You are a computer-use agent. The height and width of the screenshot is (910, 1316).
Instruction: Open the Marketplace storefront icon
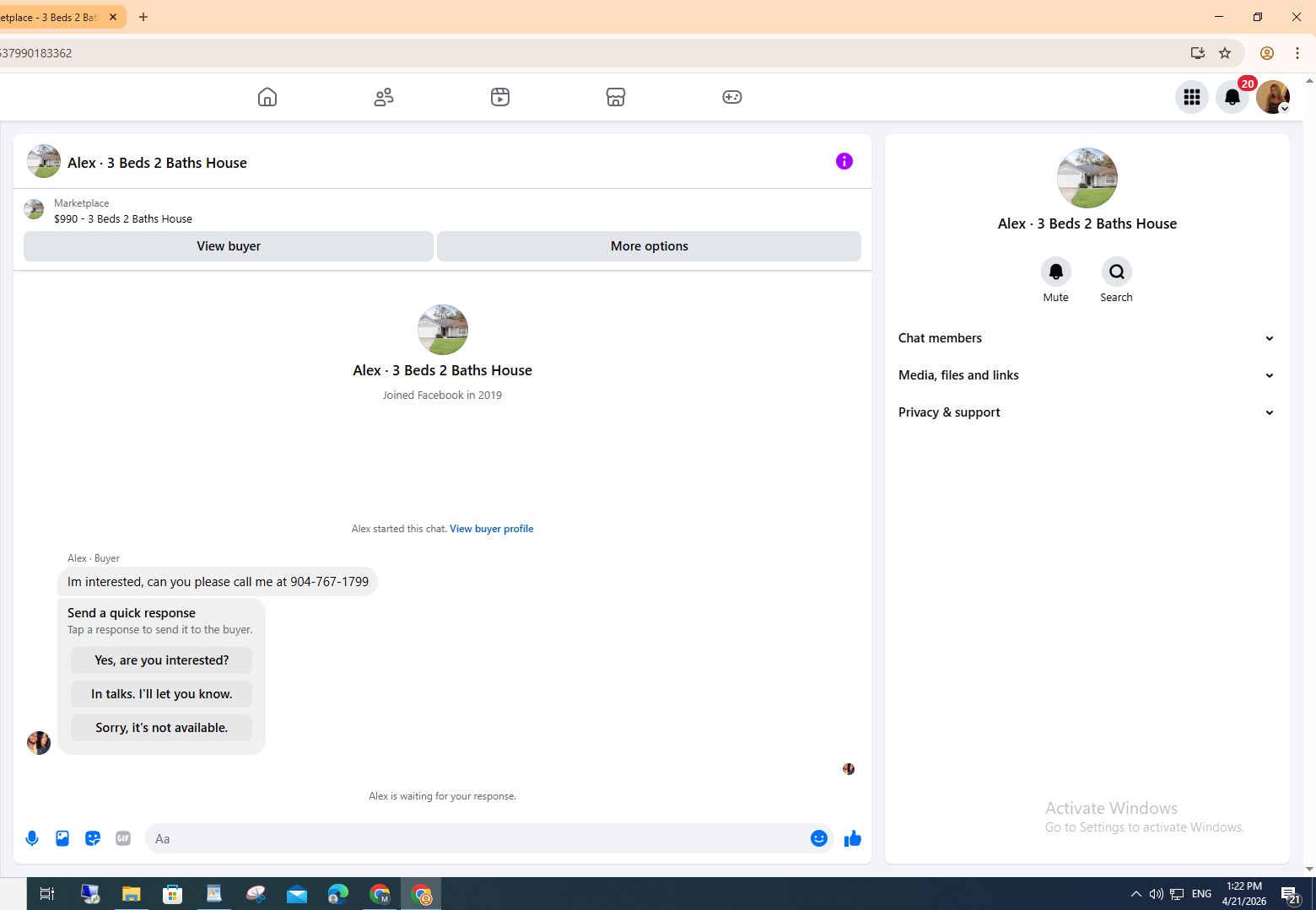pos(616,97)
